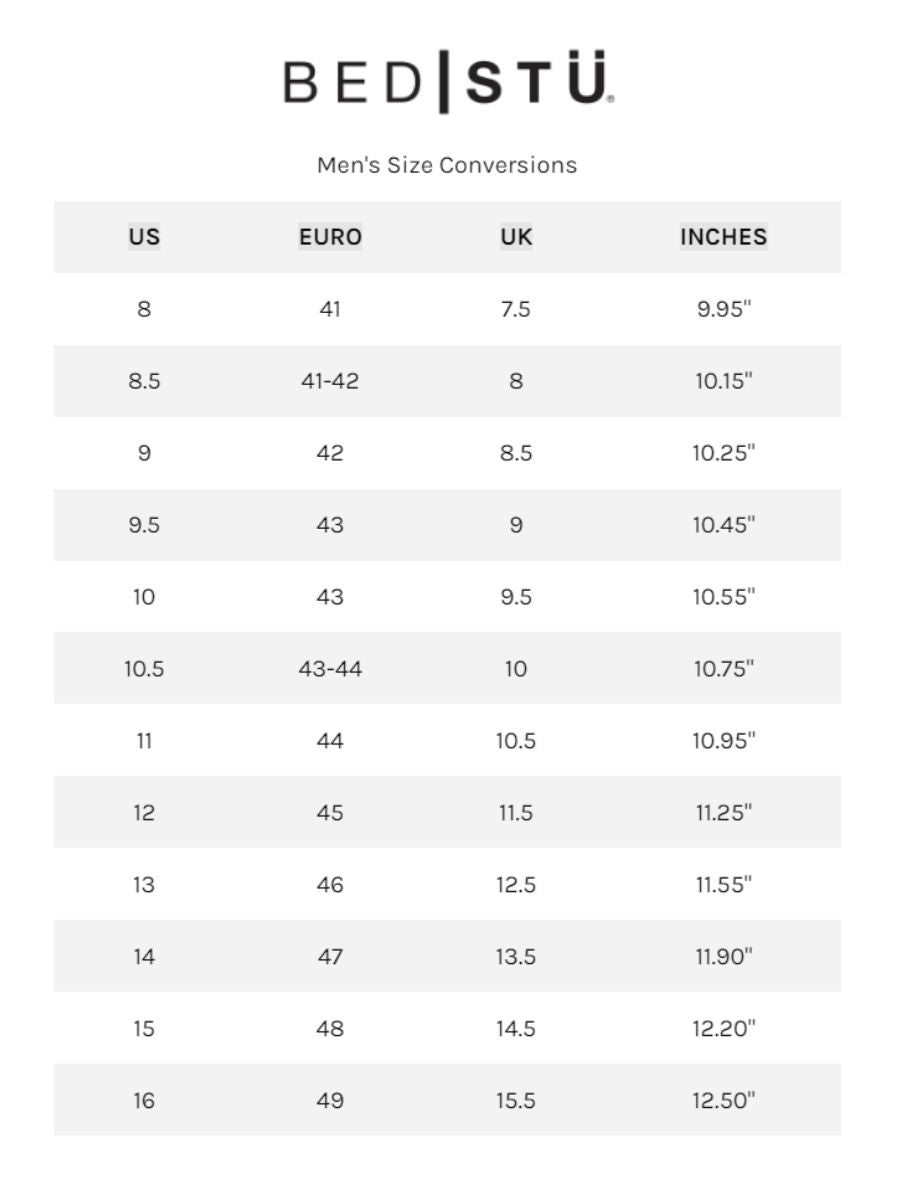The image size is (900, 1200).
Task: Click EURO size 48 cell
Action: [330, 1029]
